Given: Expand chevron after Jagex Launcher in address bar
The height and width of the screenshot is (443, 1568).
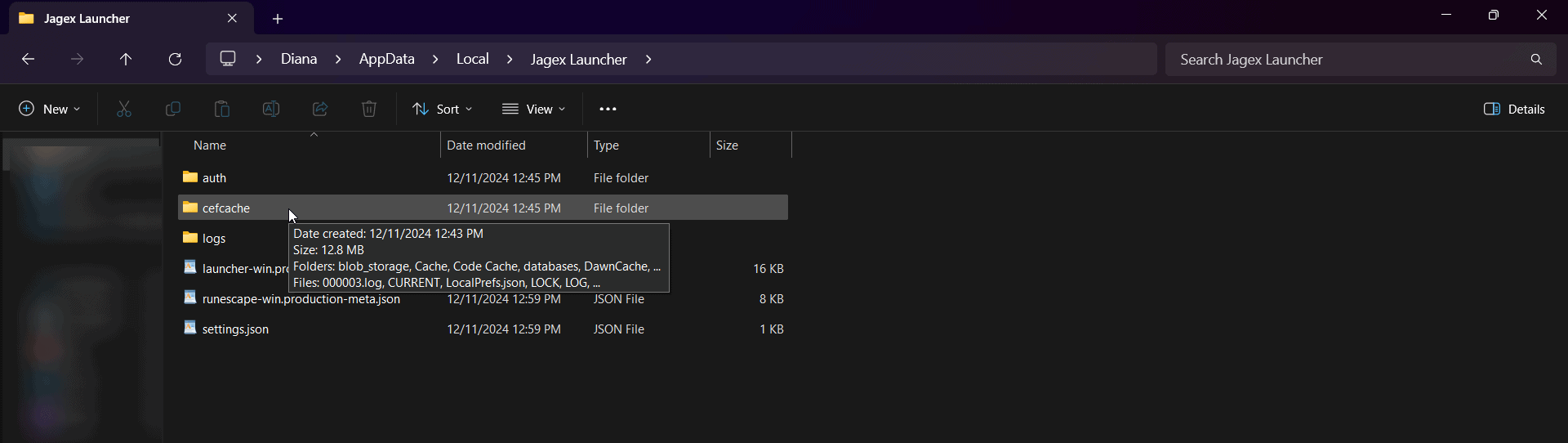Looking at the screenshot, I should (x=648, y=59).
